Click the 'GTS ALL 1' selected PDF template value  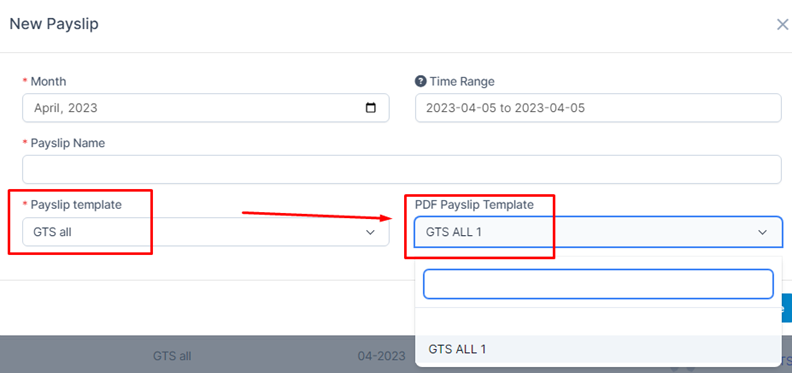[454, 232]
